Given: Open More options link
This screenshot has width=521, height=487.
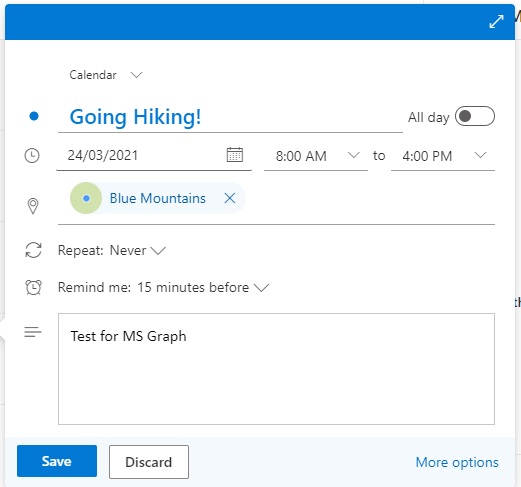Looking at the screenshot, I should (x=457, y=462).
